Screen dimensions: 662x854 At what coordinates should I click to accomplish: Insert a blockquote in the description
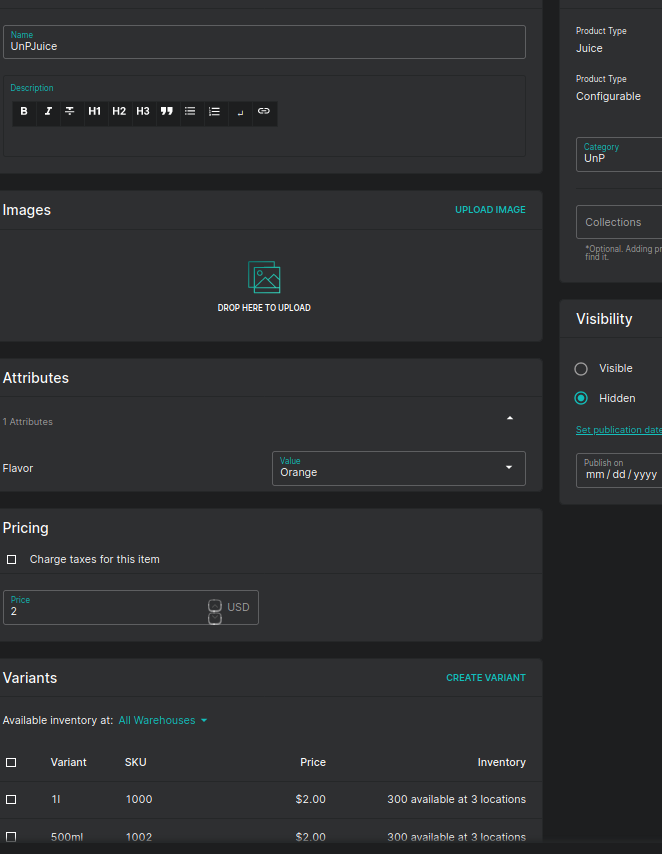click(166, 111)
